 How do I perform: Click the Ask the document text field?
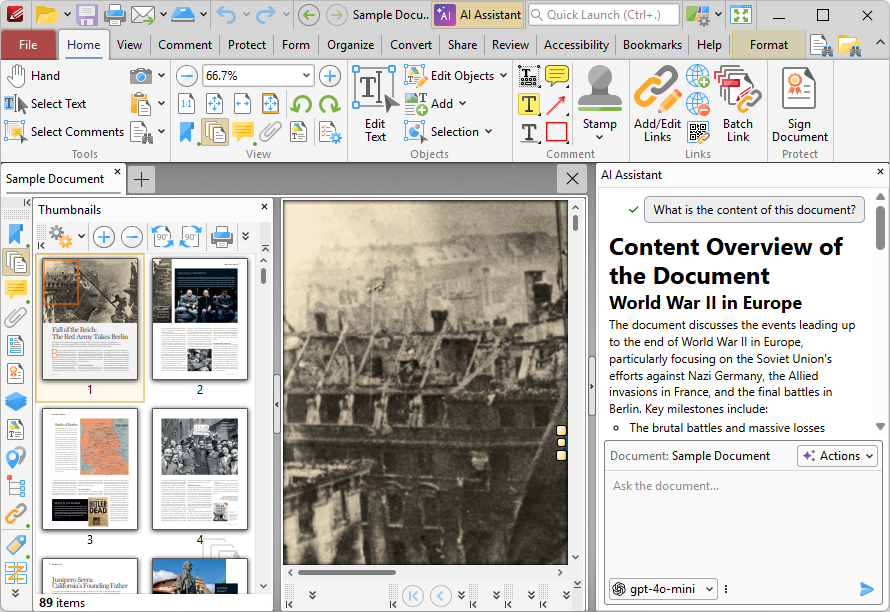pyautogui.click(x=742, y=522)
